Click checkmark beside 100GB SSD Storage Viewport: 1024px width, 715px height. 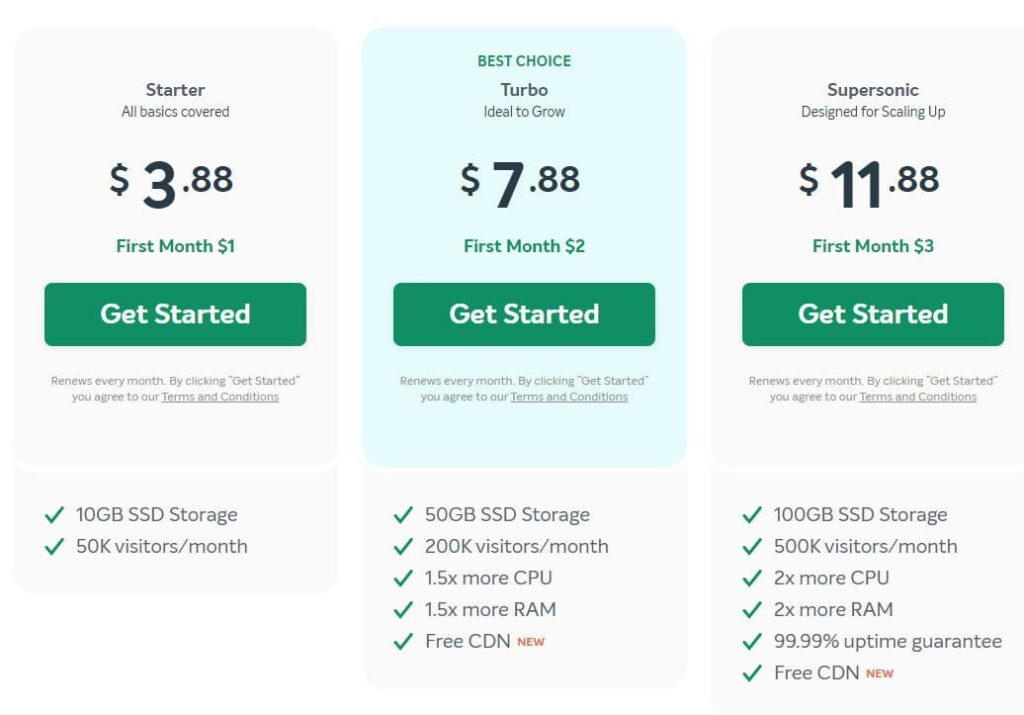pyautogui.click(x=752, y=515)
